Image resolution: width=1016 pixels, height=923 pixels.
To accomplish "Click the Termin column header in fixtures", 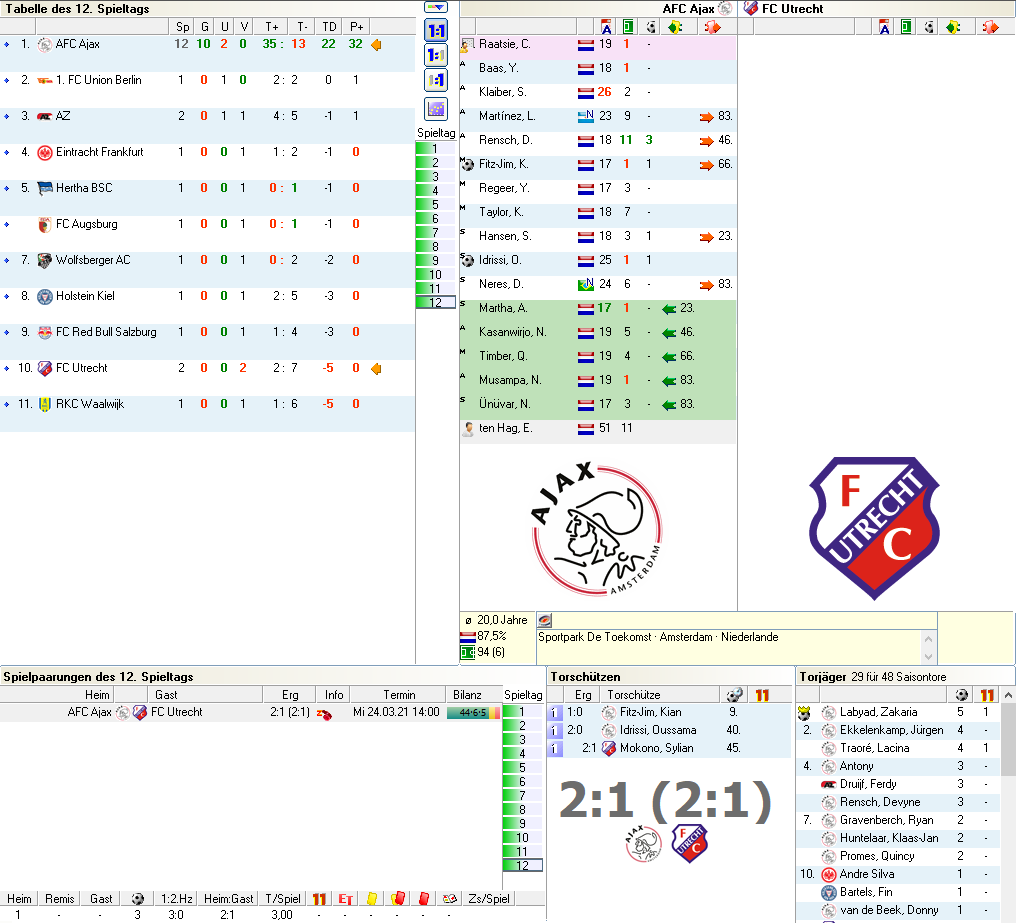I will [398, 695].
